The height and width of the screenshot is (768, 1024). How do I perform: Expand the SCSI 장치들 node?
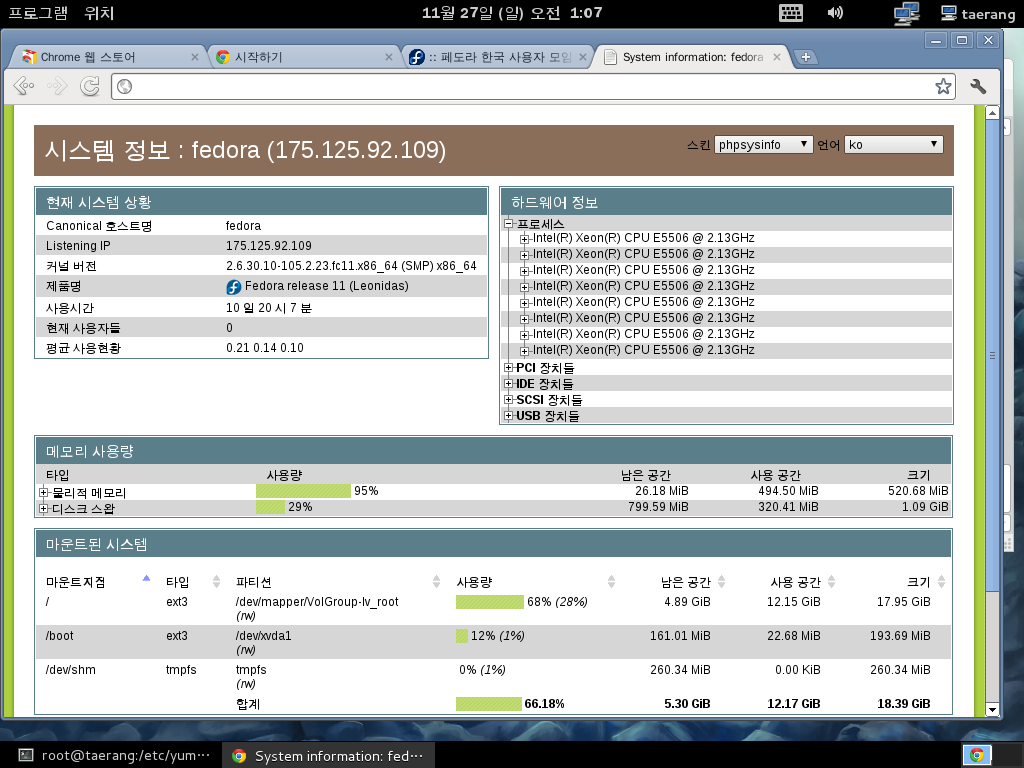point(509,400)
